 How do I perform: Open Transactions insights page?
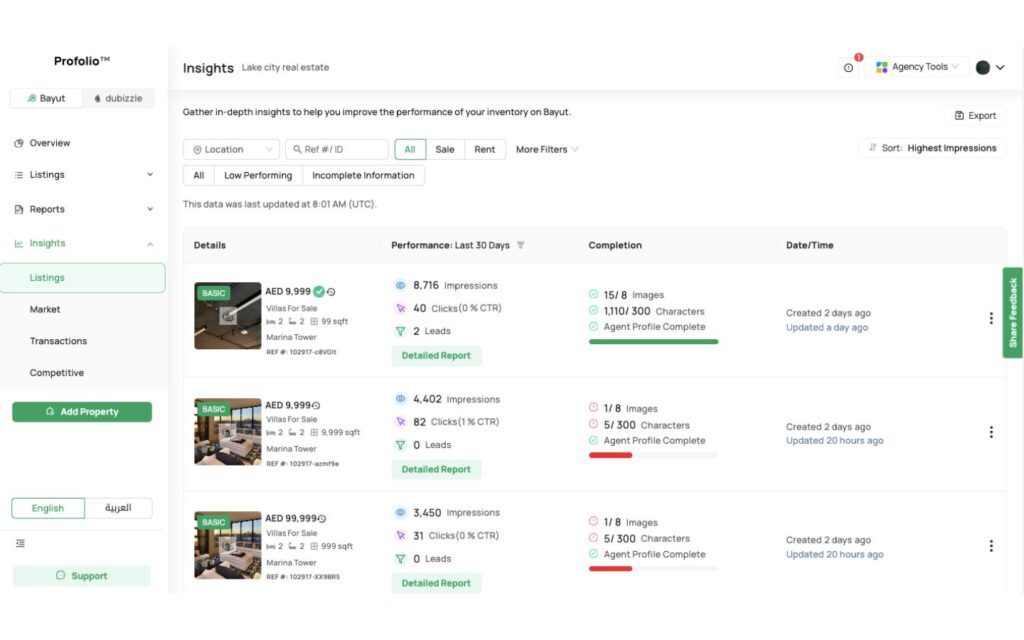pos(58,342)
